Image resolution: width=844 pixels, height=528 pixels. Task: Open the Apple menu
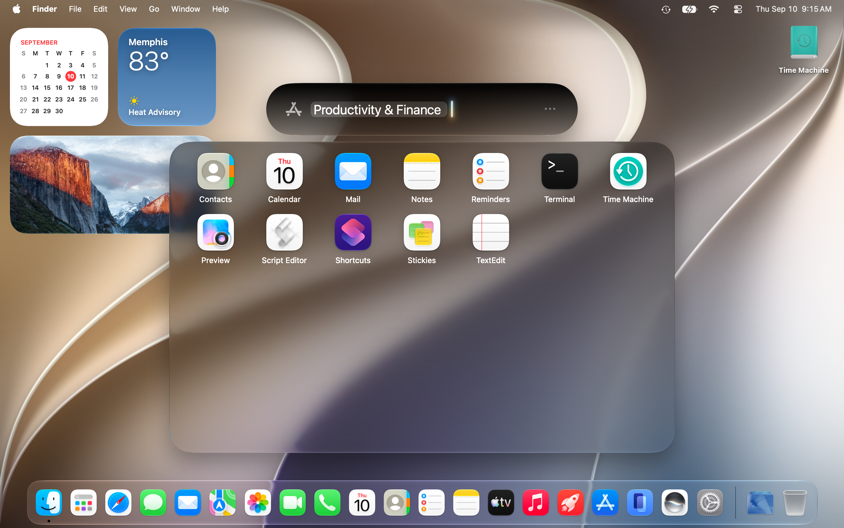16,9
